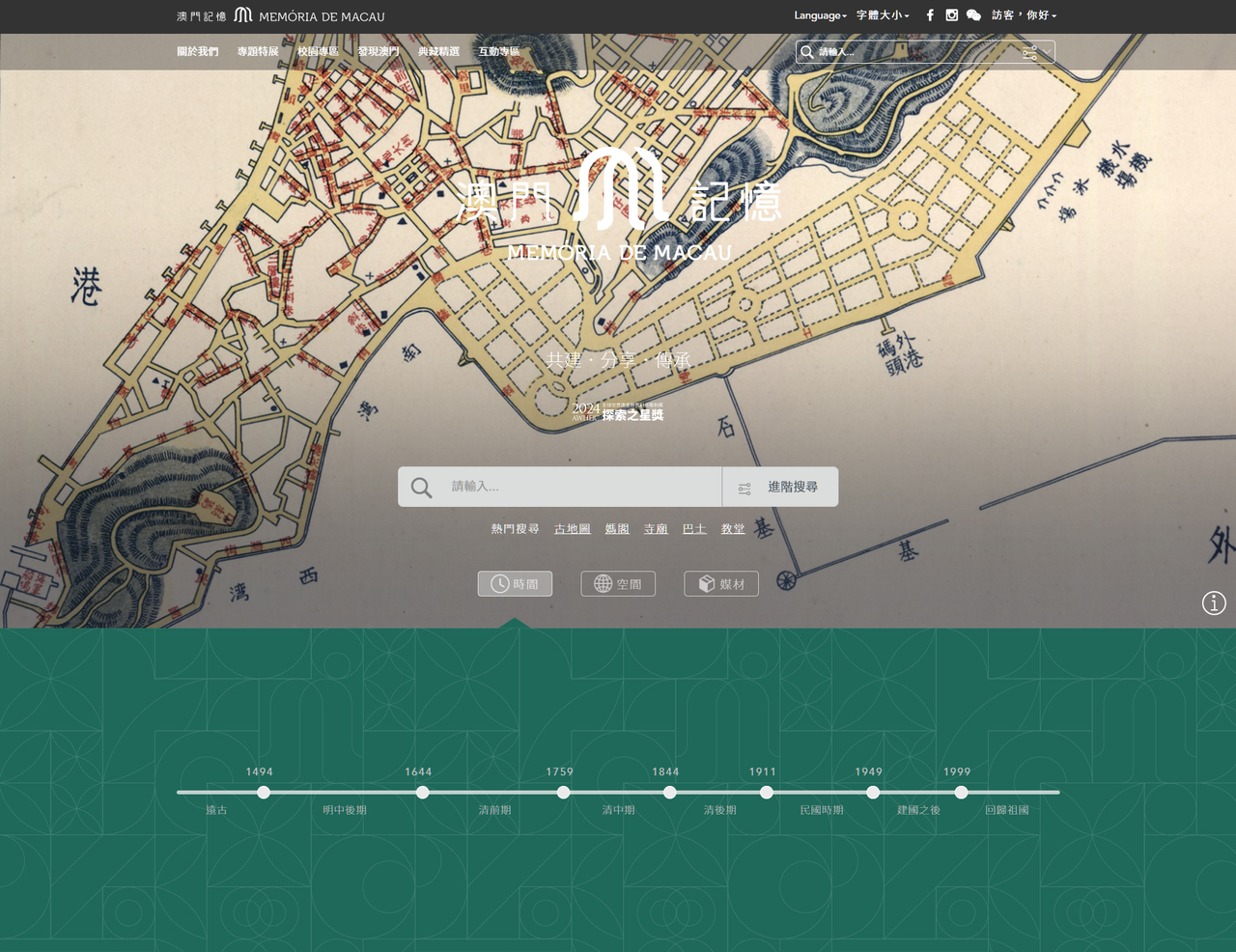Click the 熱門搜尋 label
Image resolution: width=1236 pixels, height=952 pixels.
coord(515,529)
